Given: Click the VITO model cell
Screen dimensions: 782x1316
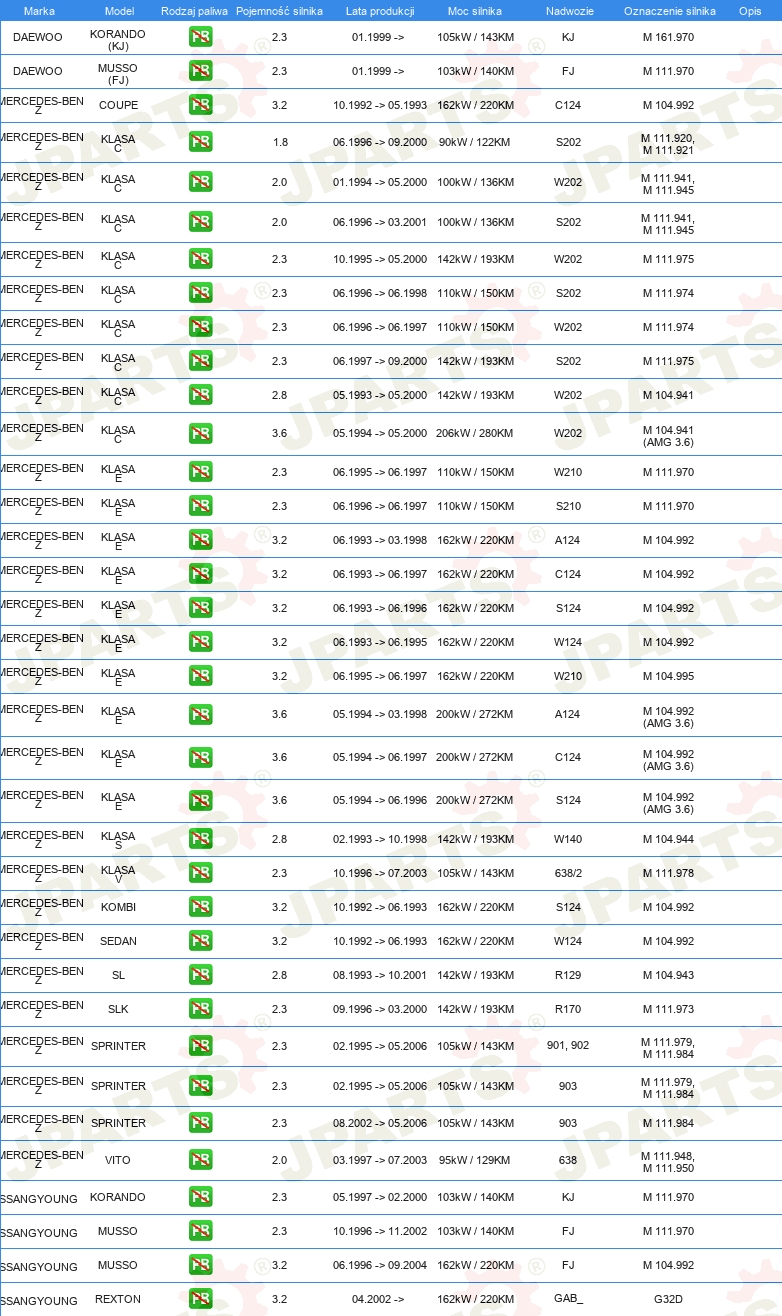Looking at the screenshot, I should (x=118, y=1160).
